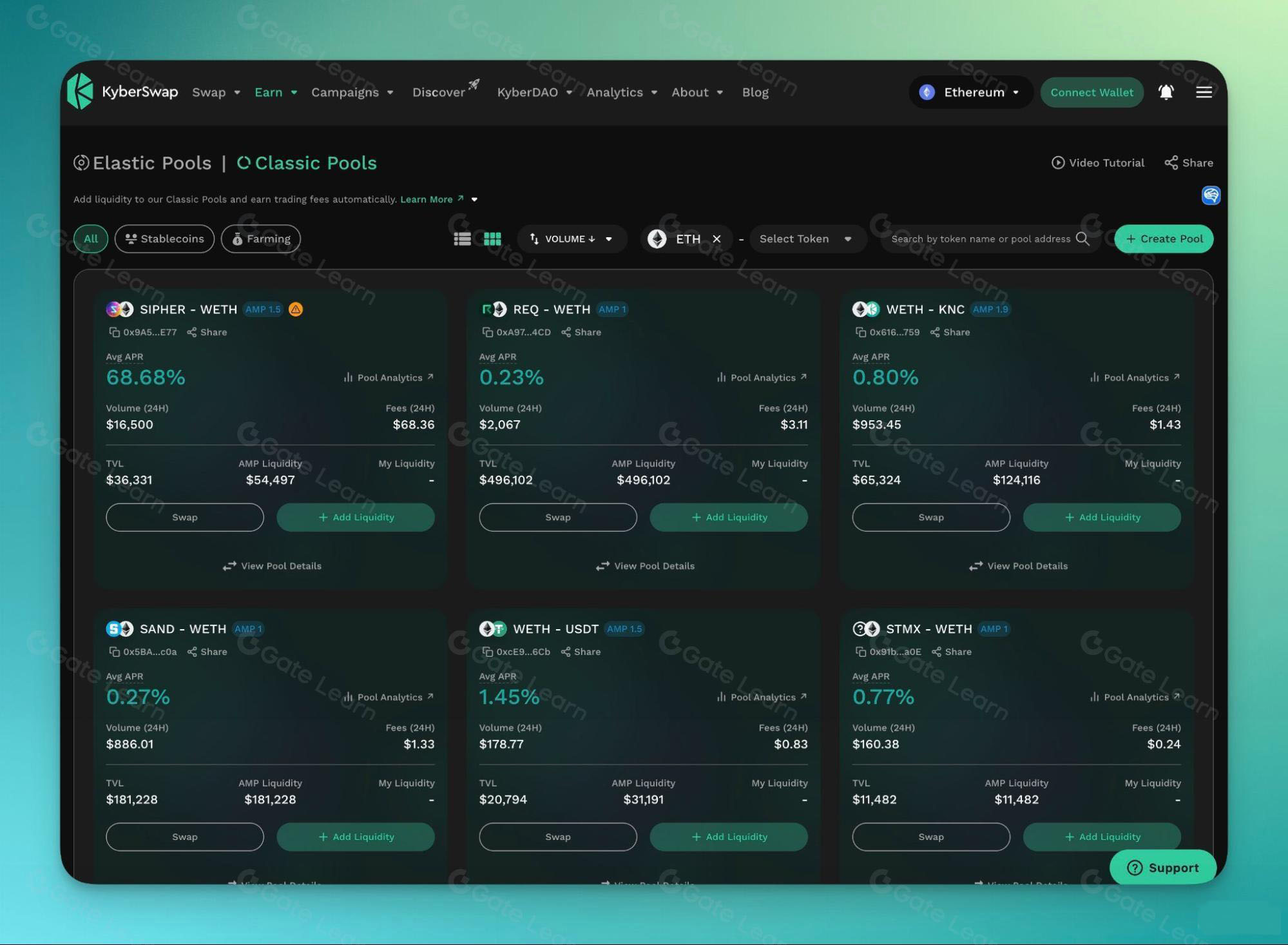
Task: Click the warning icon on SIPHER - WETH
Action: 296,309
